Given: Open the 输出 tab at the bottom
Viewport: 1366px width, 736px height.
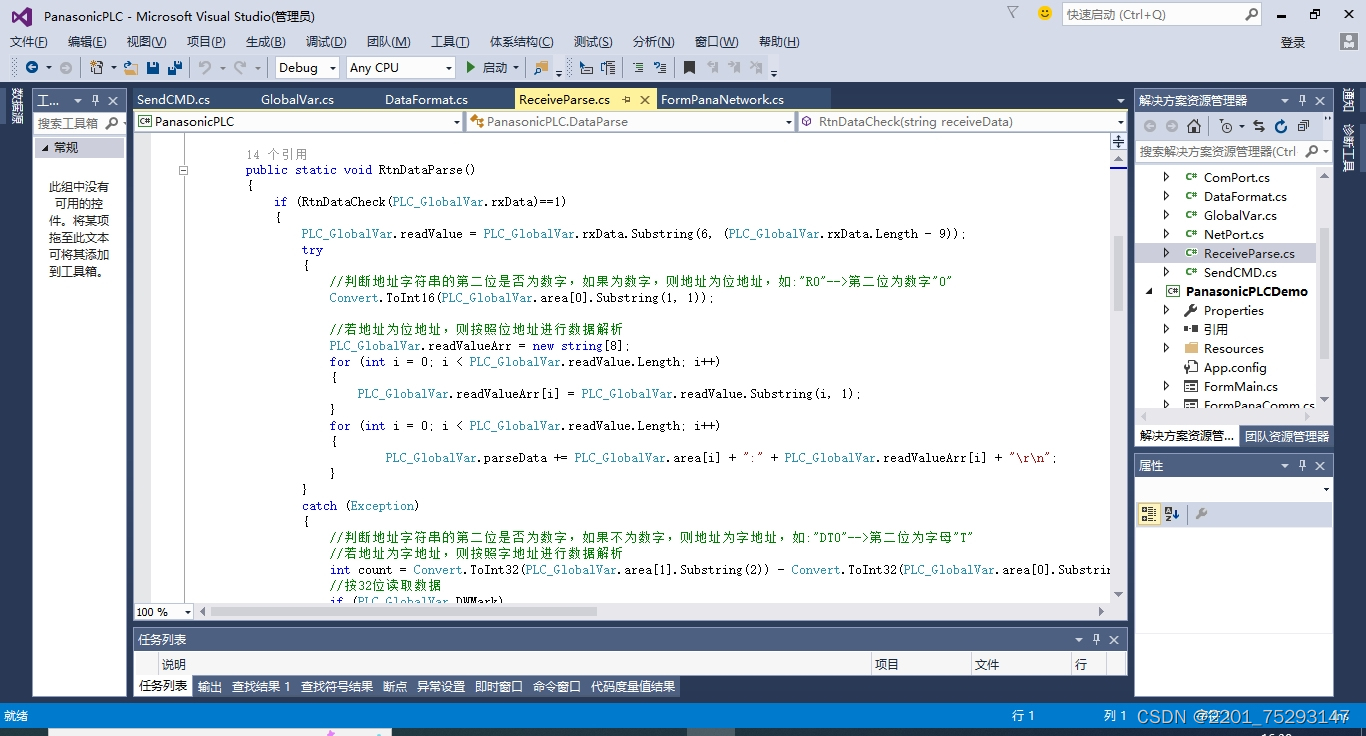Looking at the screenshot, I should (x=210, y=687).
